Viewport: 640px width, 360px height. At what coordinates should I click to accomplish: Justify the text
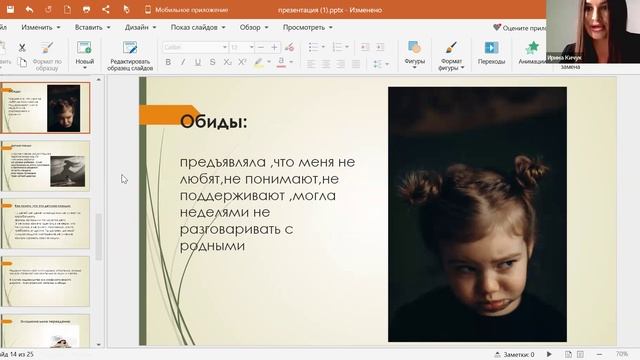[x=356, y=64]
